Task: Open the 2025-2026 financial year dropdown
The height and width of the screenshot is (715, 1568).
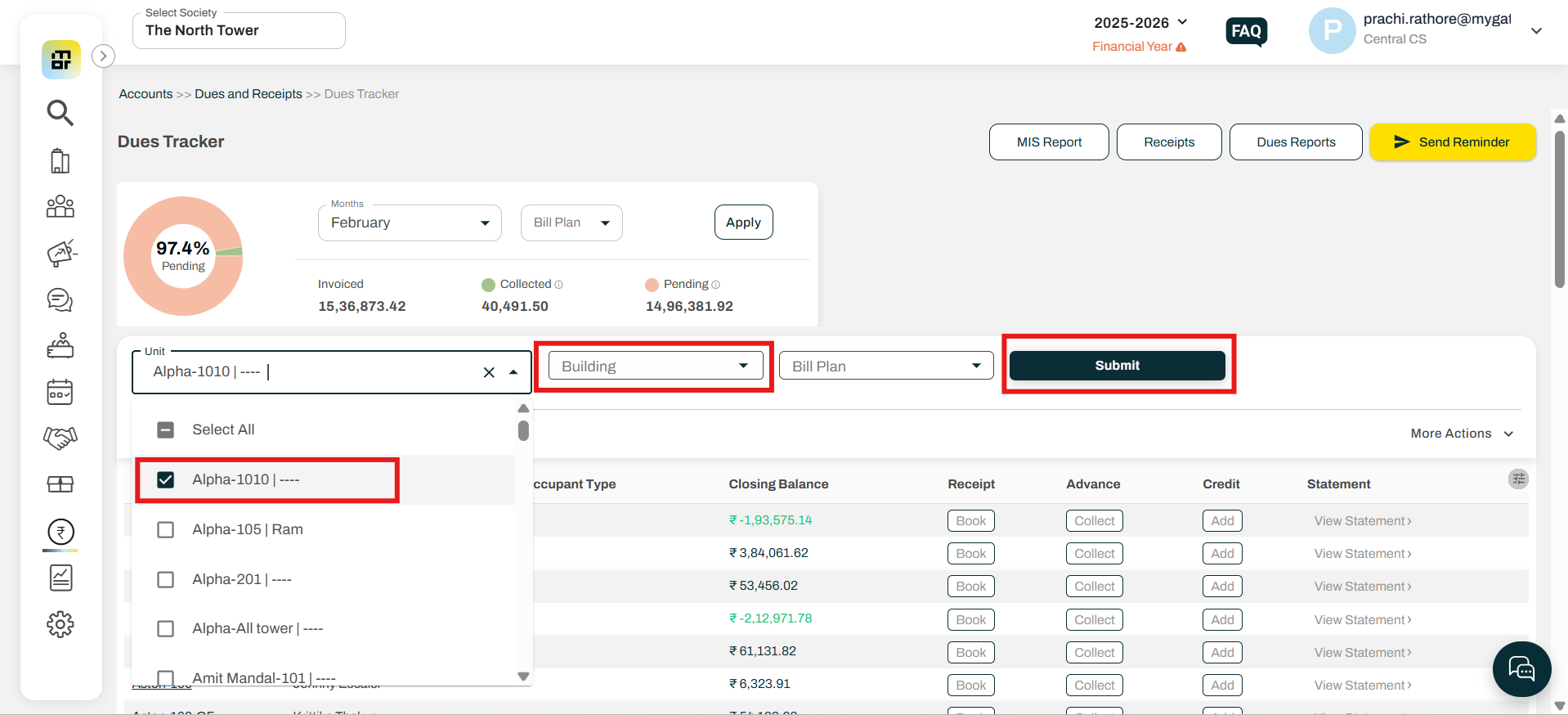Action: pos(1140,23)
